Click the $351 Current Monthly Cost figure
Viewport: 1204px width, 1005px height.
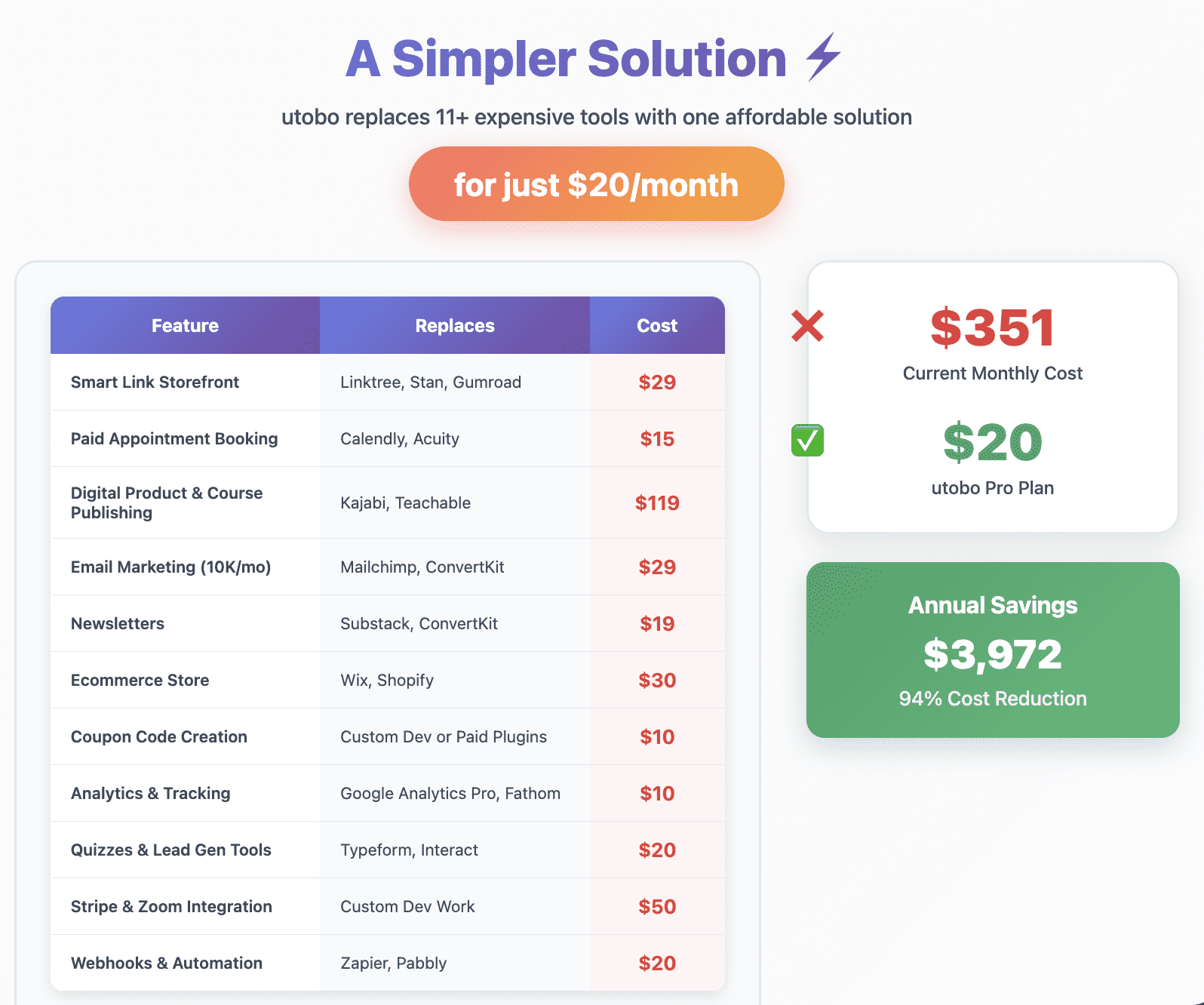[x=993, y=327]
